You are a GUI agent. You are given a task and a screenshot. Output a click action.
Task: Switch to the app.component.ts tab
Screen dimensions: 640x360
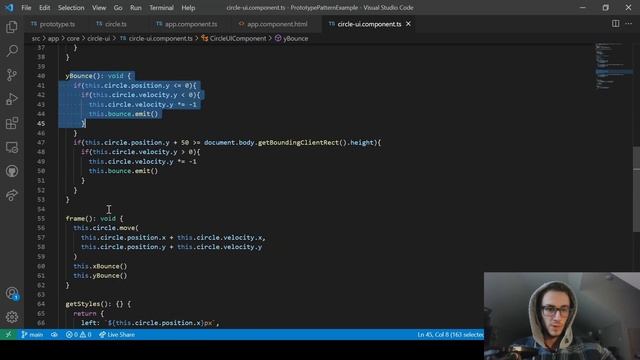point(187,24)
